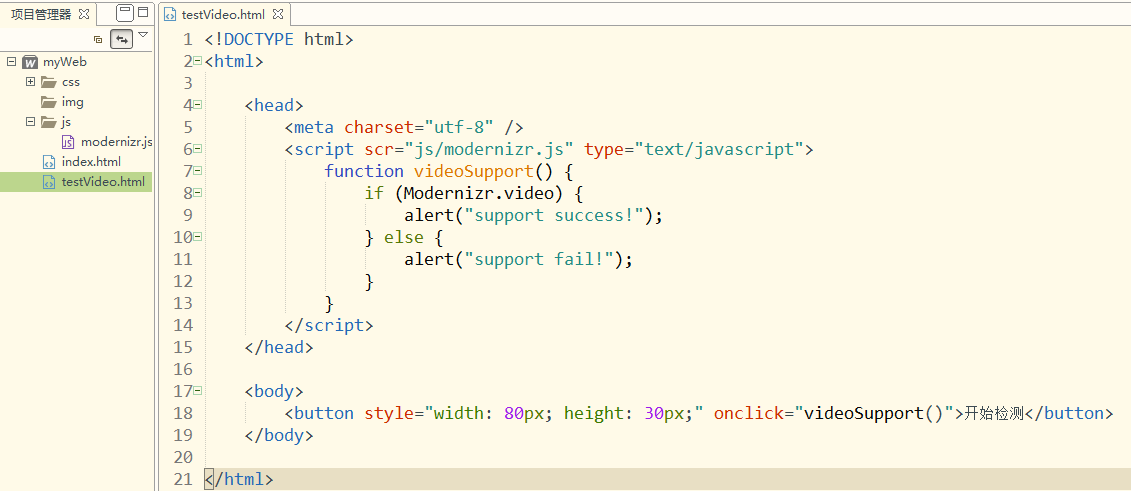1131x491 pixels.
Task: Maximize the project manager panel
Action: point(143,12)
